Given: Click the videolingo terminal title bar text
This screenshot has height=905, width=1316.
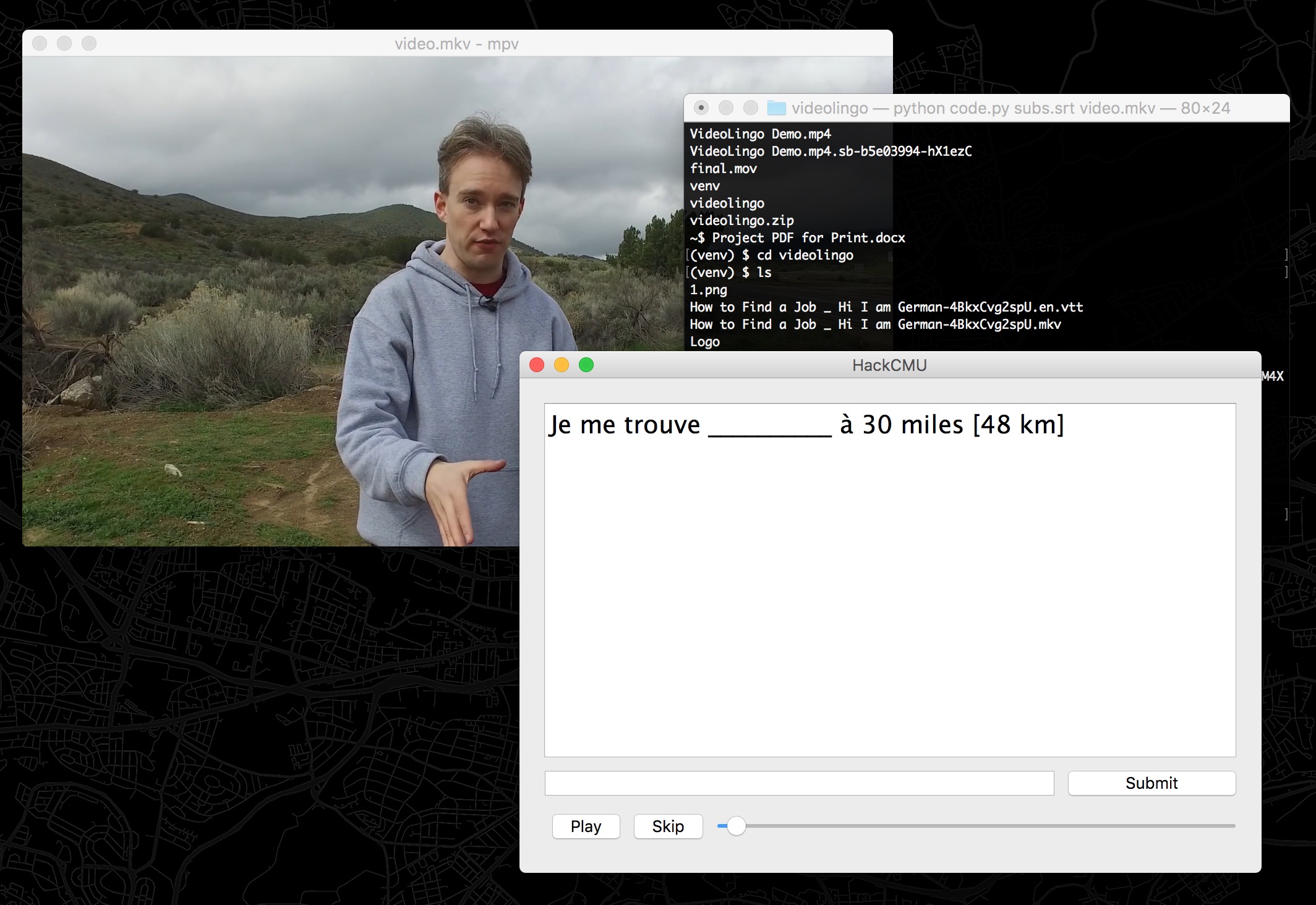Looking at the screenshot, I should click(1011, 108).
